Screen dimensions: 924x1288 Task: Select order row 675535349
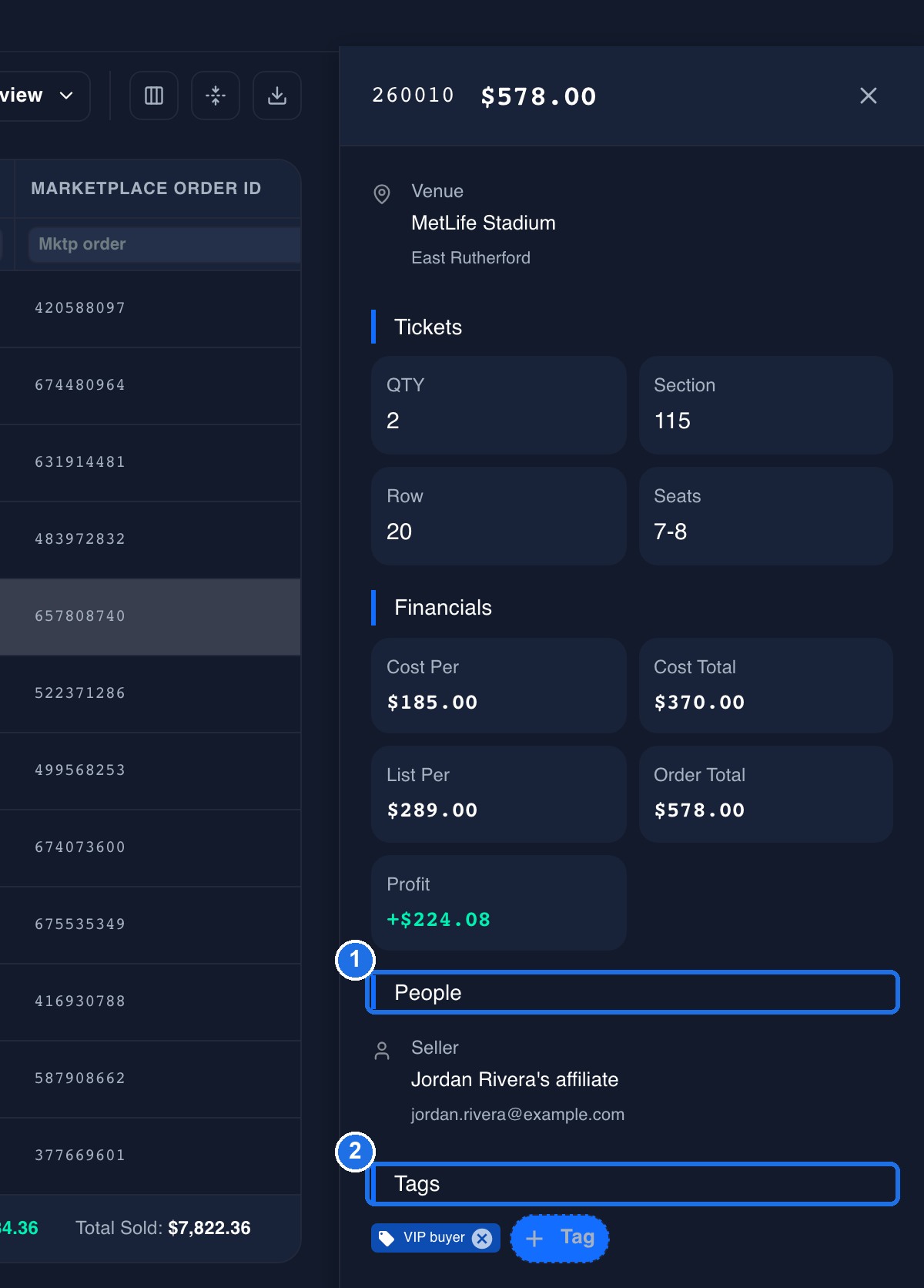(150, 924)
